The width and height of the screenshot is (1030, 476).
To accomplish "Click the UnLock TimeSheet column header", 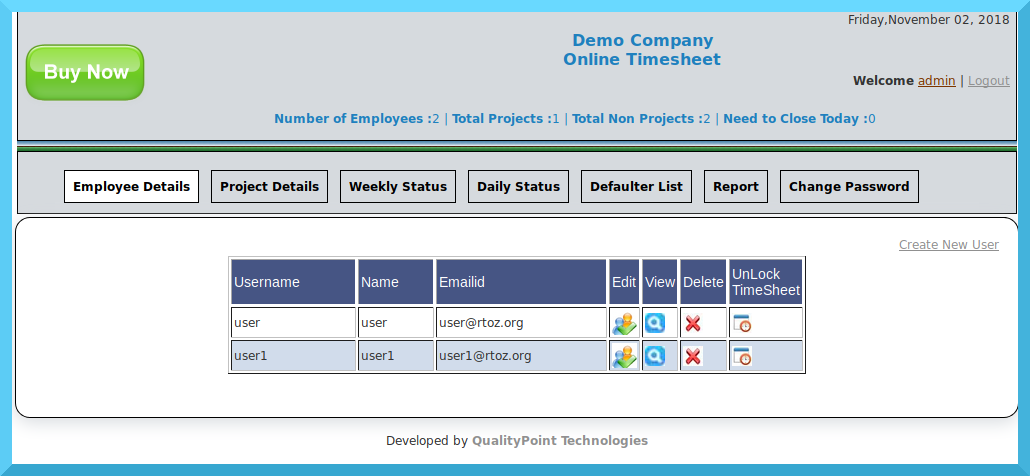I will 766,282.
